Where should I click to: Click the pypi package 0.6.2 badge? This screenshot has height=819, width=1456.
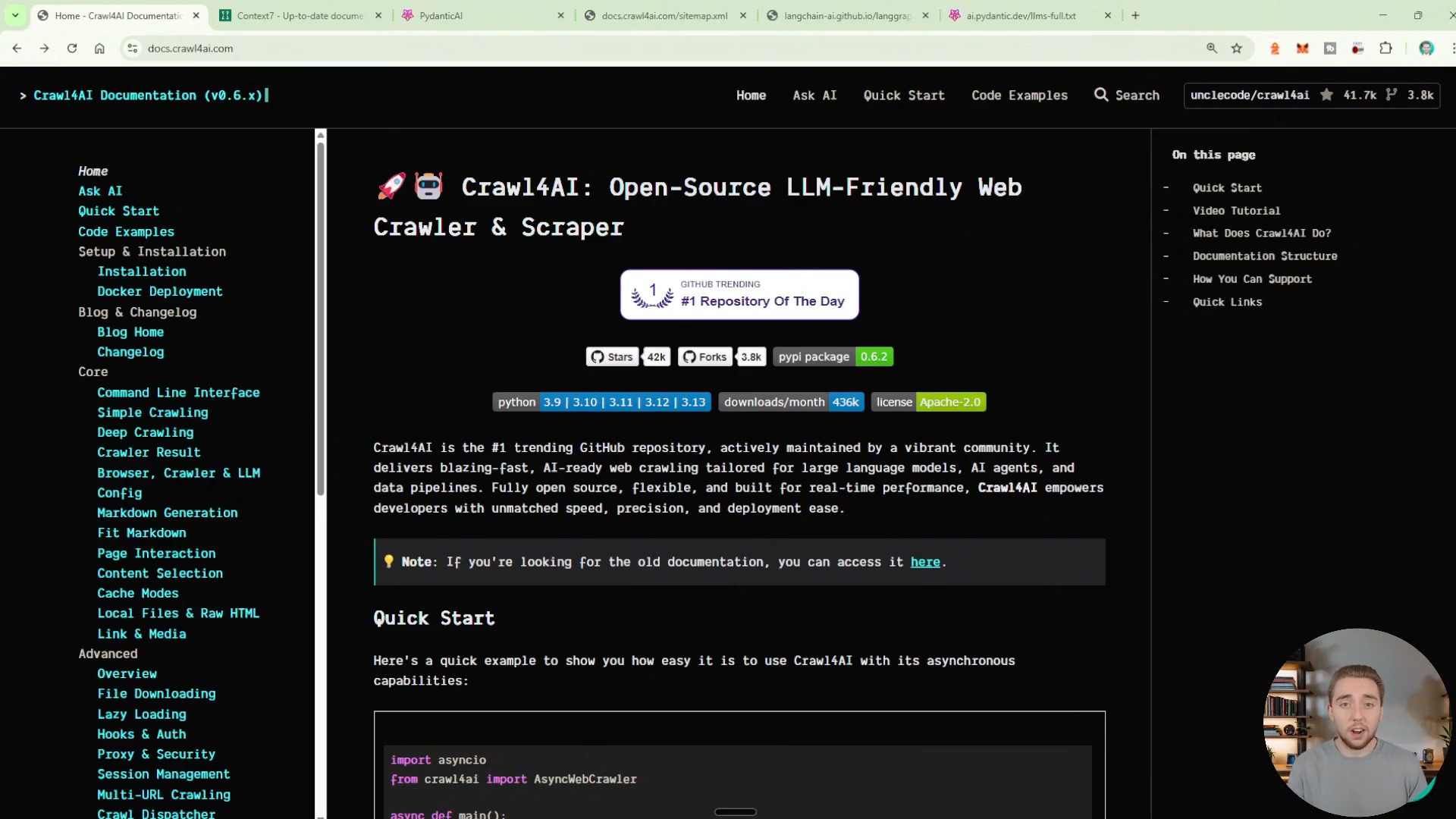(x=833, y=357)
